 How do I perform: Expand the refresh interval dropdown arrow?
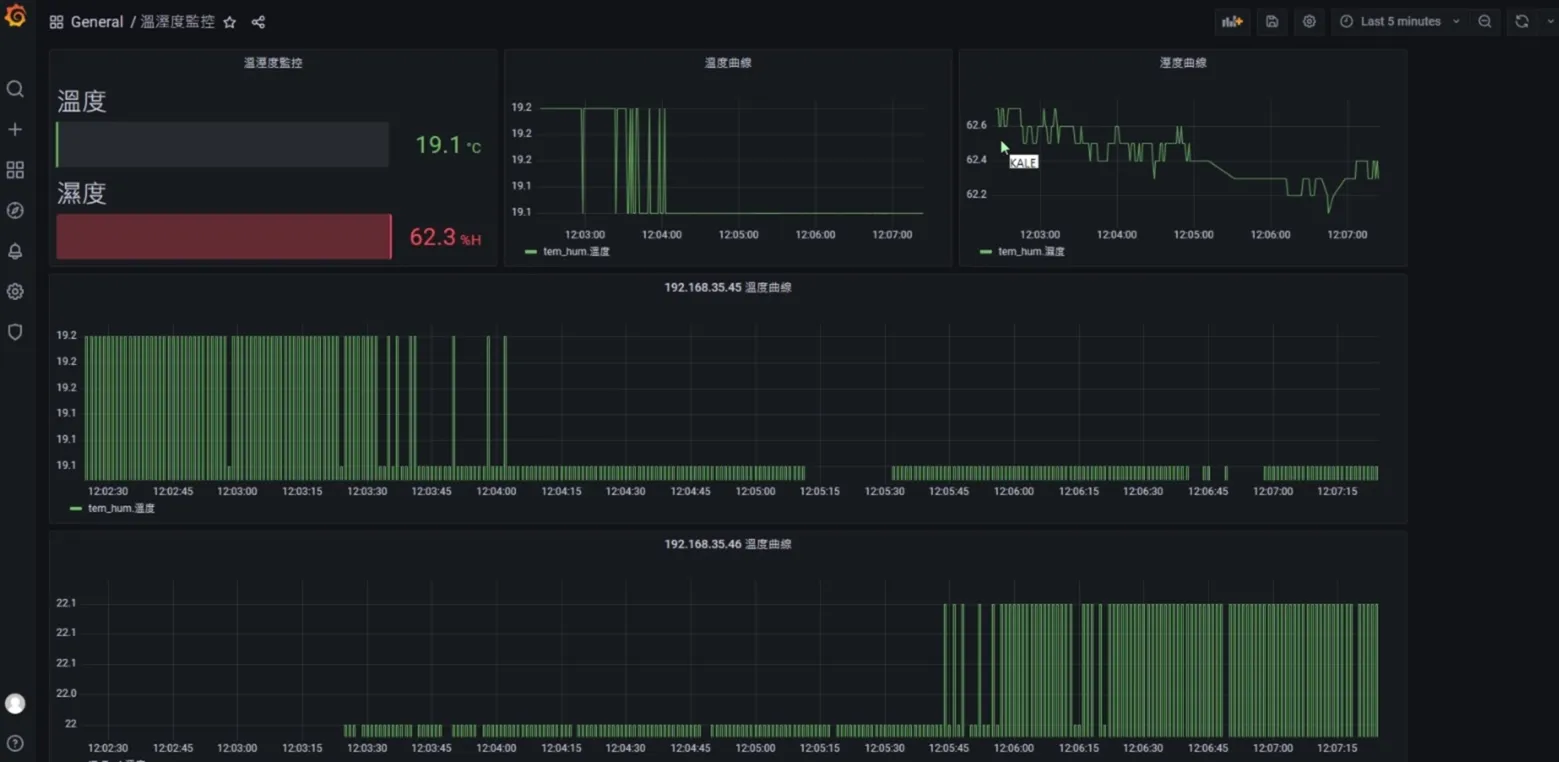click(x=1550, y=21)
